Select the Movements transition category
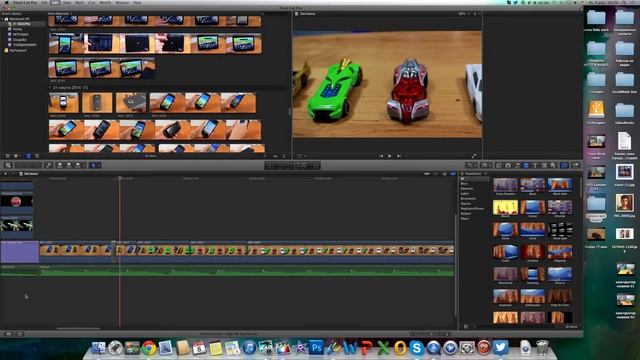The width and height of the screenshot is (640, 360). (x=468, y=198)
